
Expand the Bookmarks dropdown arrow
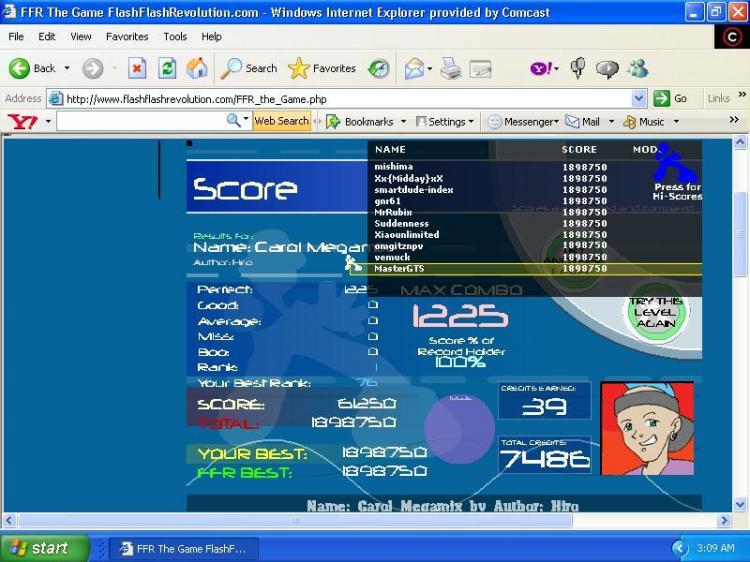tap(403, 121)
